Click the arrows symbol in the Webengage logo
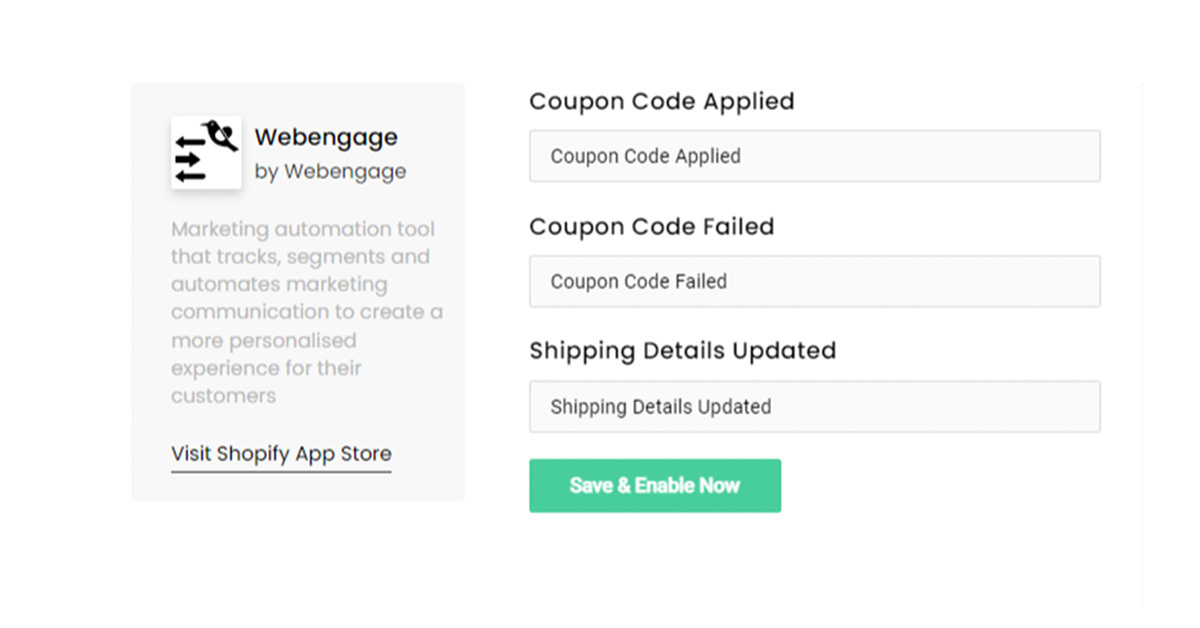 coord(190,160)
